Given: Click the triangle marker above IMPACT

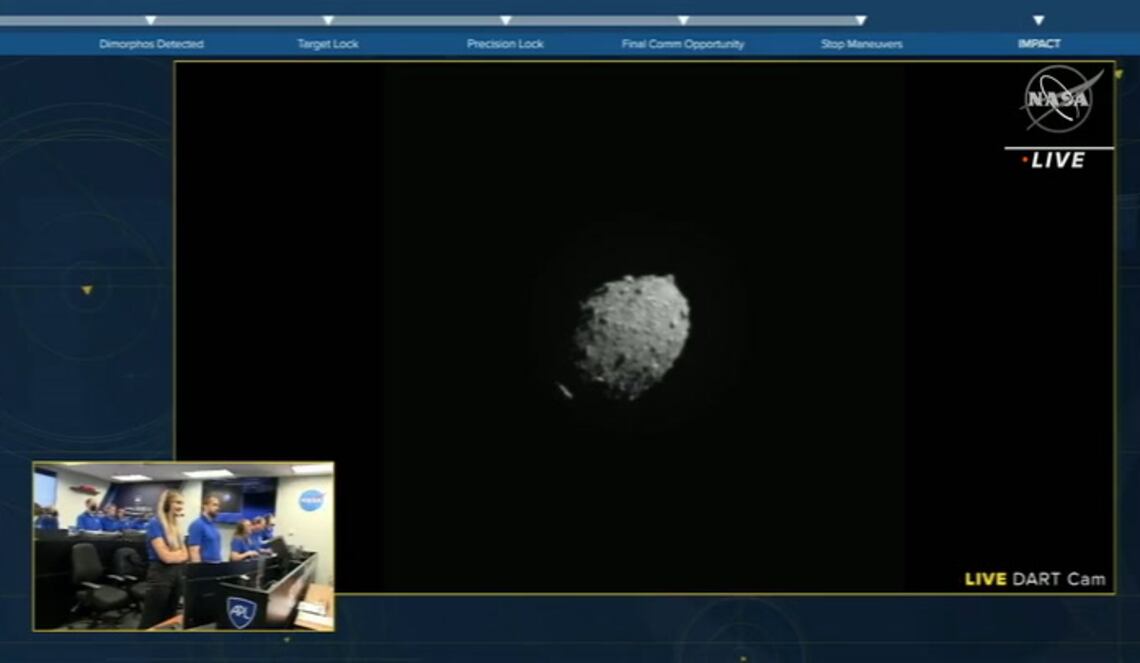Looking at the screenshot, I should click(1038, 20).
